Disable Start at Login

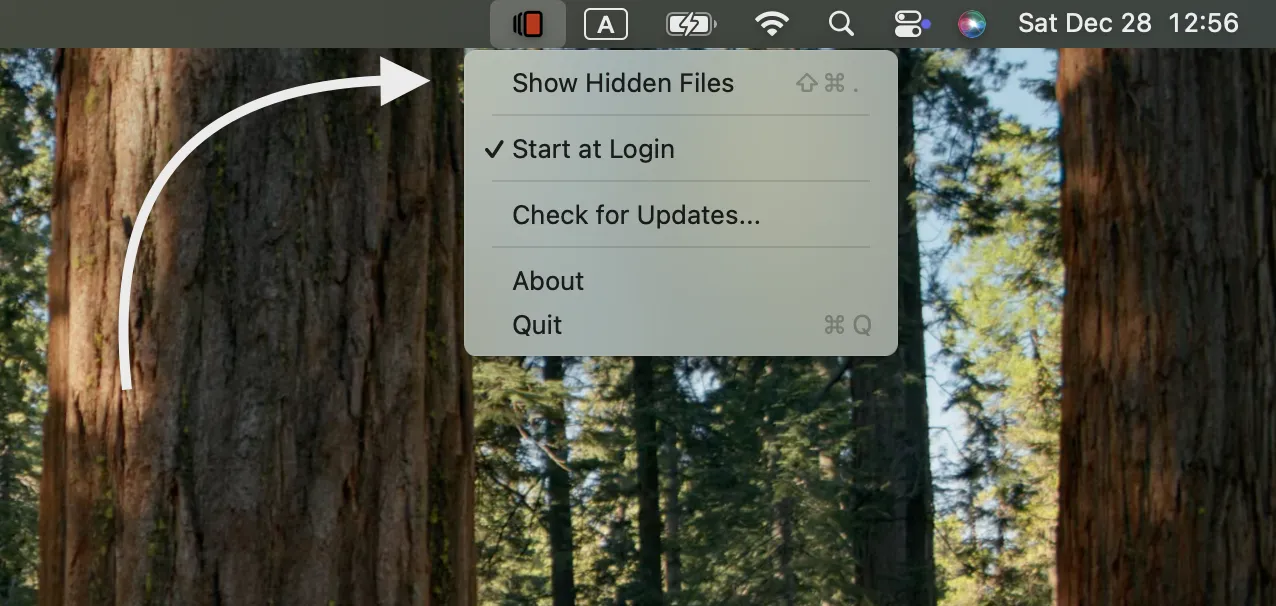pyautogui.click(x=593, y=149)
